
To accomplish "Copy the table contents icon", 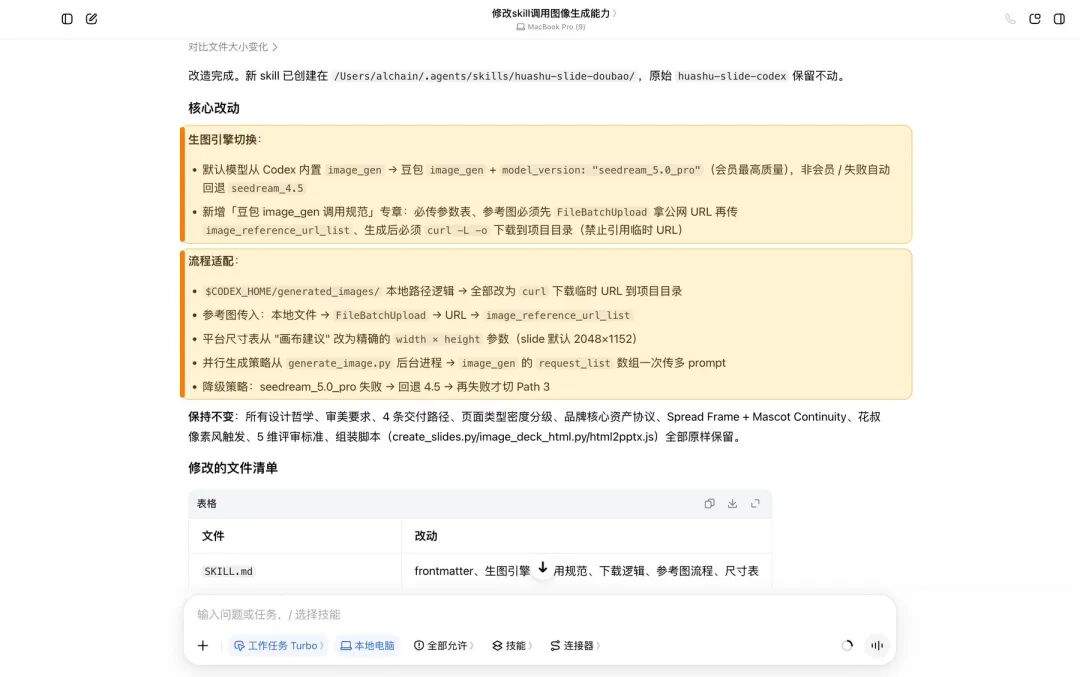I will [x=709, y=503].
